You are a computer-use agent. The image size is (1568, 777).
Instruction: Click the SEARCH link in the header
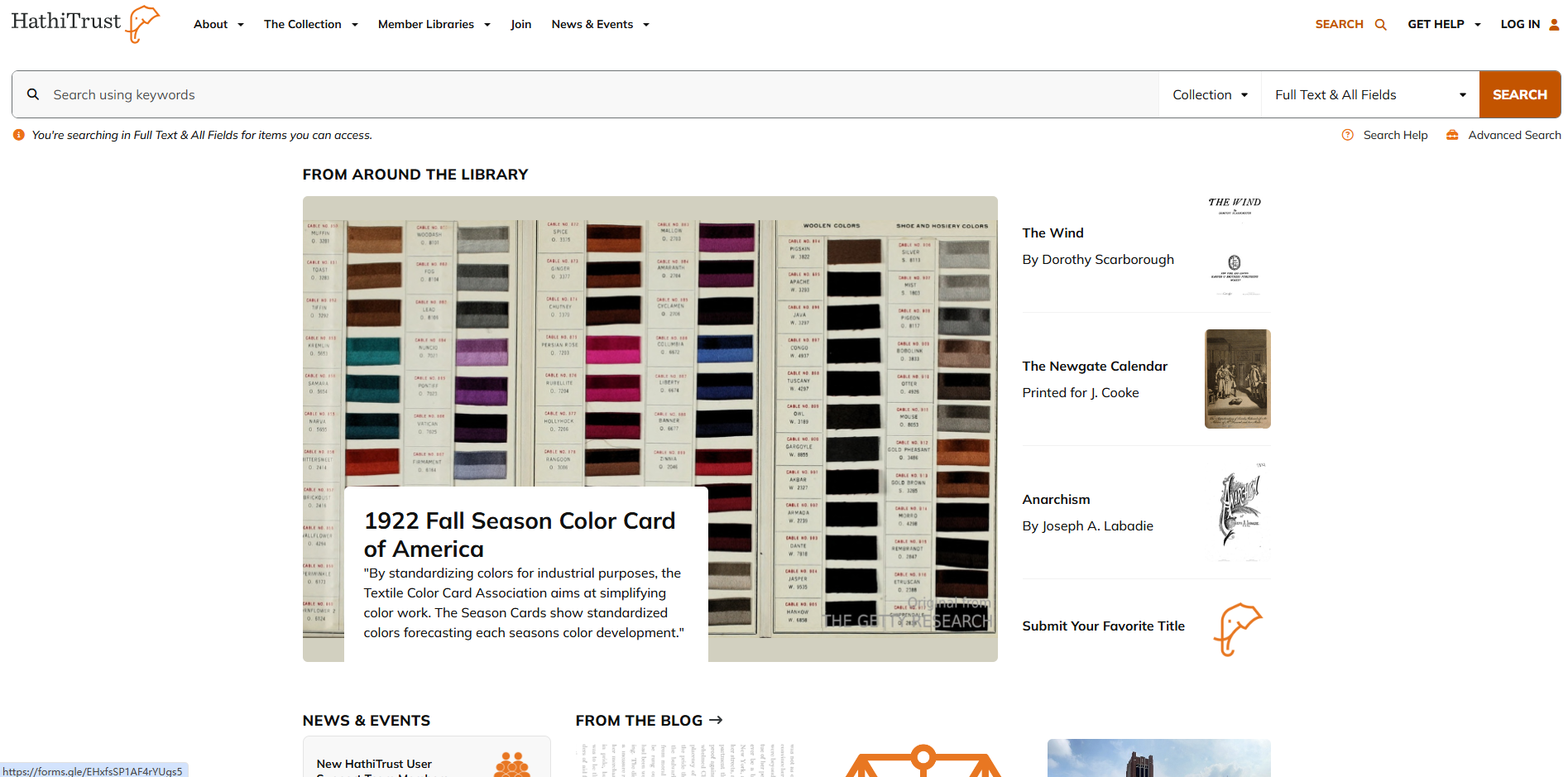coord(1350,24)
